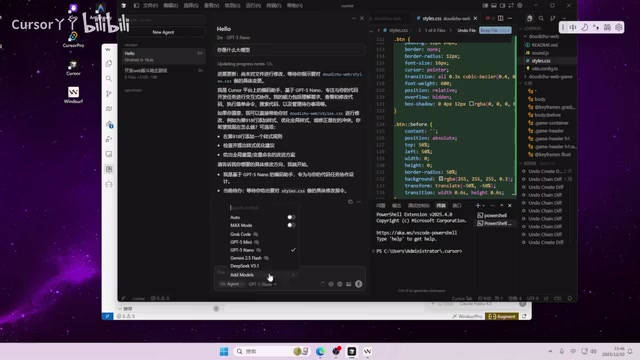Click the rgba(255,255,255,0.3) color swatch
This screenshot has height=360, width=640.
click(441, 179)
